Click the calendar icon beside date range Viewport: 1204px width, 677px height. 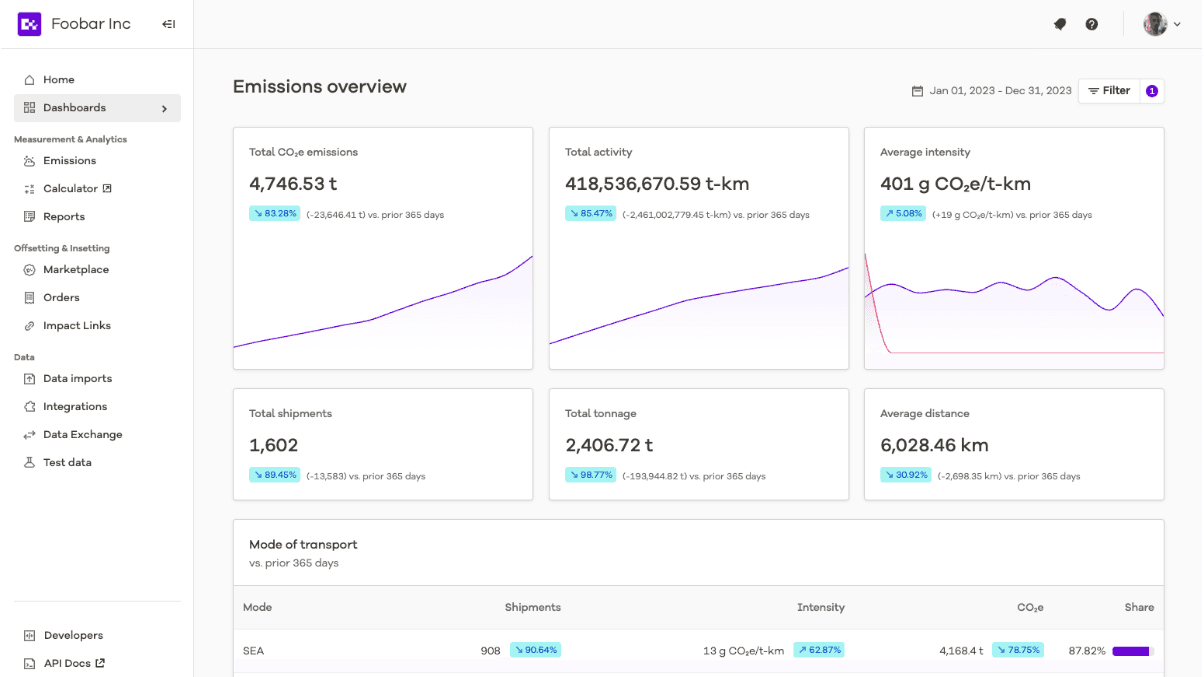(917, 91)
